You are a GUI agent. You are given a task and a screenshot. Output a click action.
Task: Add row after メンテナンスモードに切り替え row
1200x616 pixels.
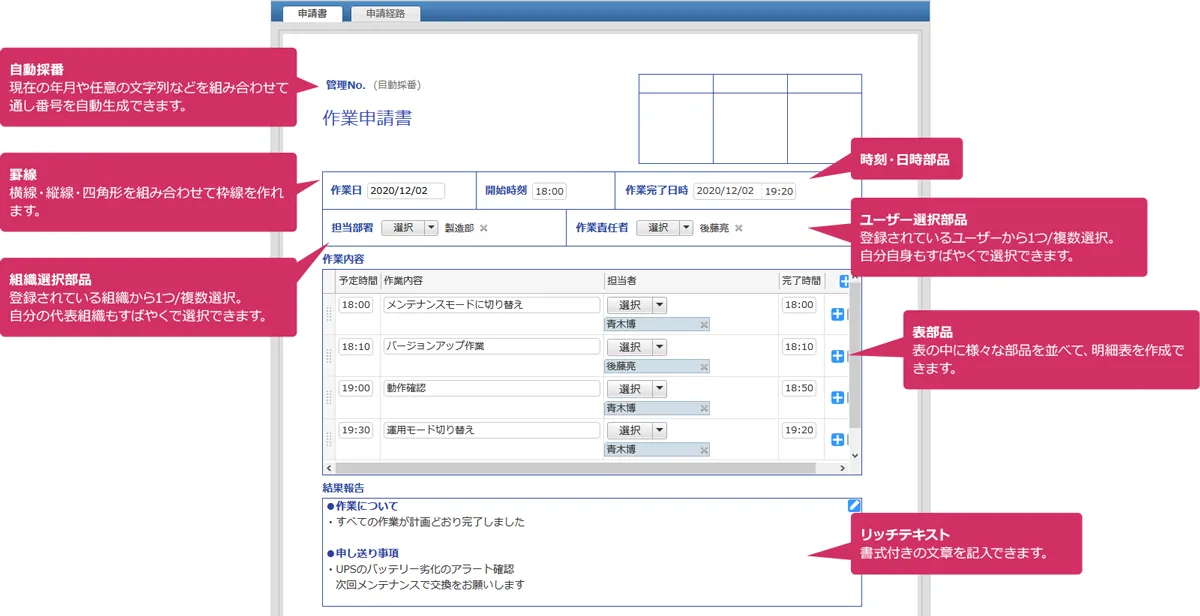coord(838,315)
